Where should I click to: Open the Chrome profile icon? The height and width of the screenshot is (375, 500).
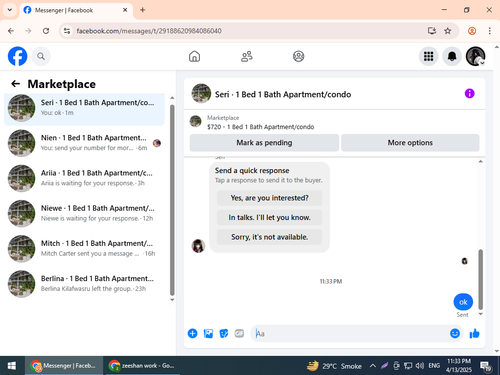pyautogui.click(x=472, y=31)
